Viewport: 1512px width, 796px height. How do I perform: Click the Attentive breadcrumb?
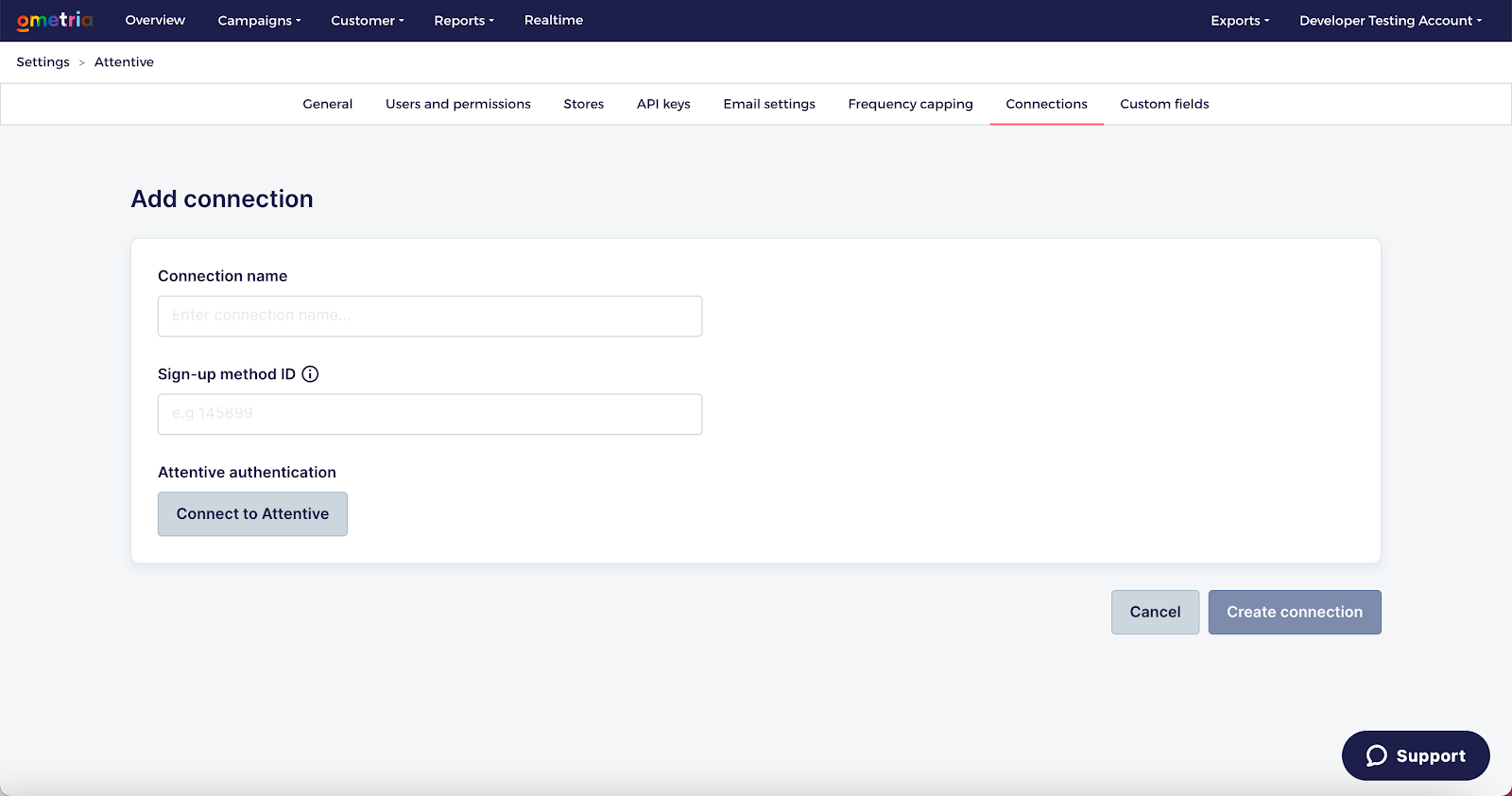click(x=124, y=62)
